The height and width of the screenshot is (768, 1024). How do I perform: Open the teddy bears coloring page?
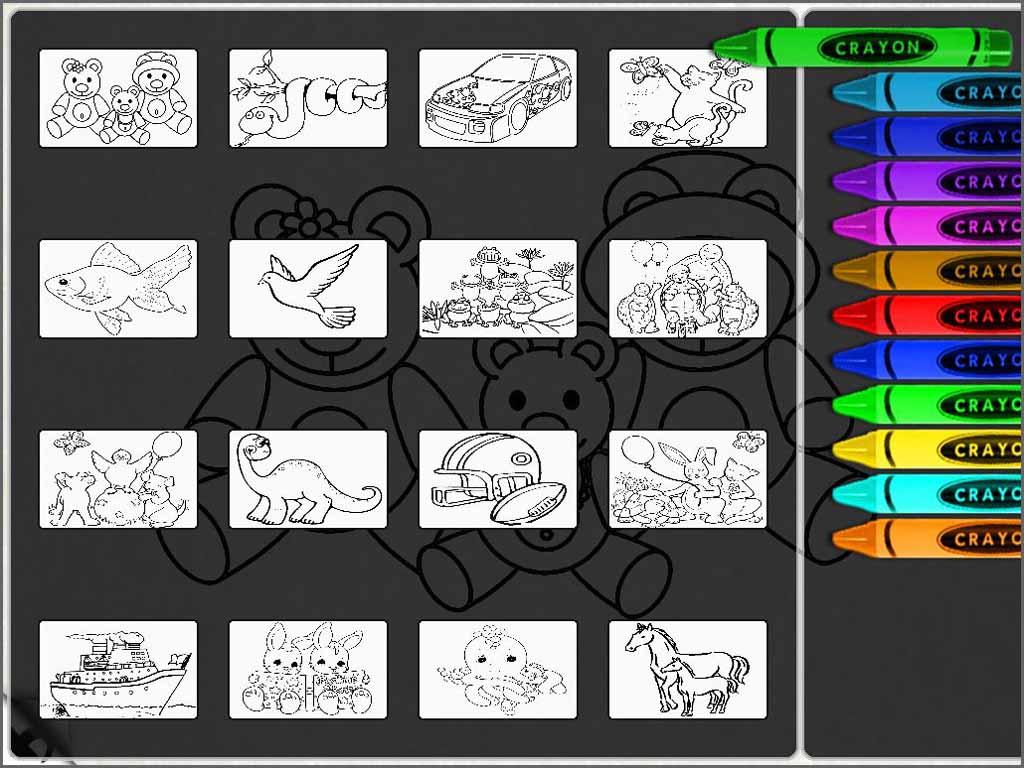[x=118, y=98]
